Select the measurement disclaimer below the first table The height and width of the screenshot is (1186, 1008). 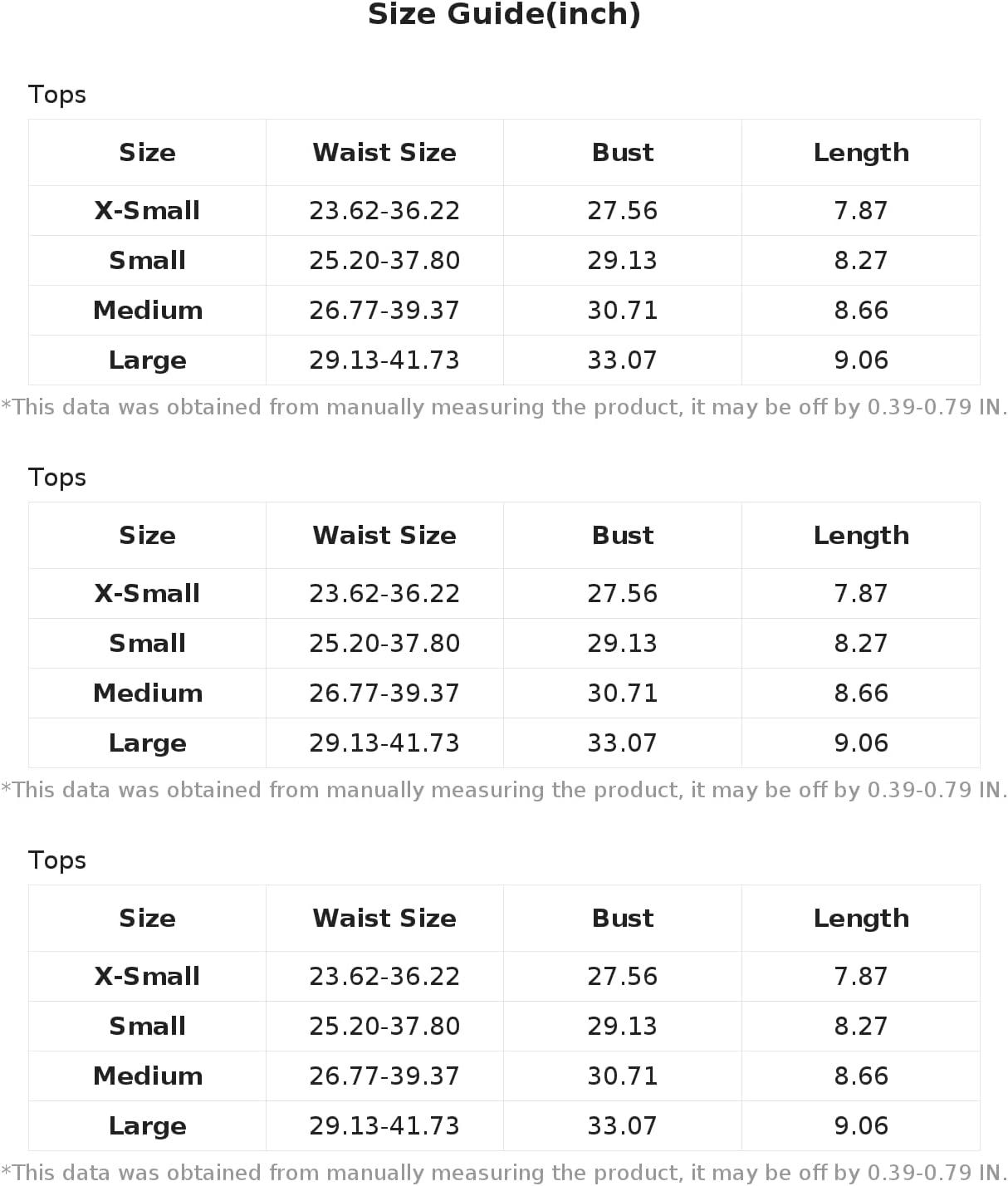[504, 407]
